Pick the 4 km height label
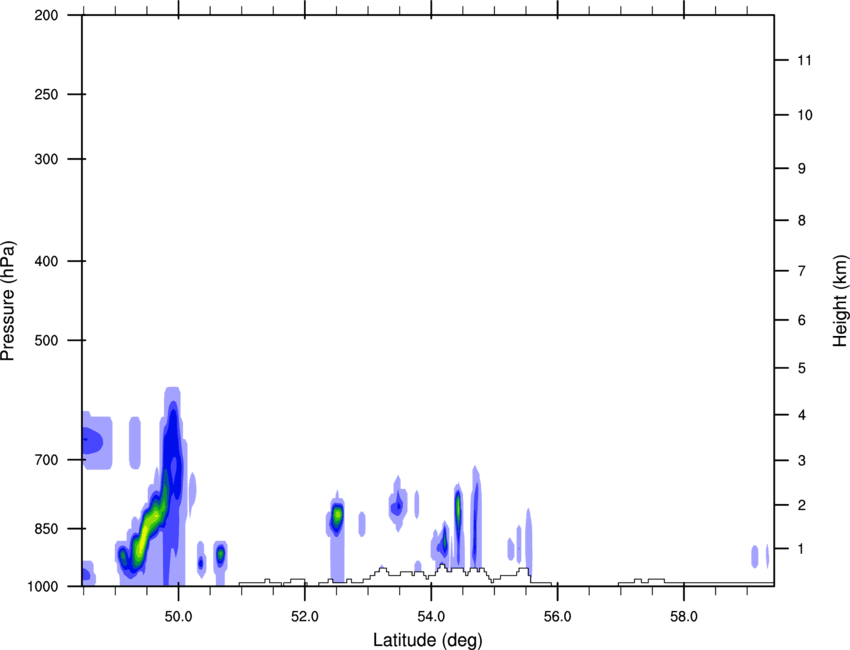Screen dimensions: 850x650 pyautogui.click(x=802, y=415)
